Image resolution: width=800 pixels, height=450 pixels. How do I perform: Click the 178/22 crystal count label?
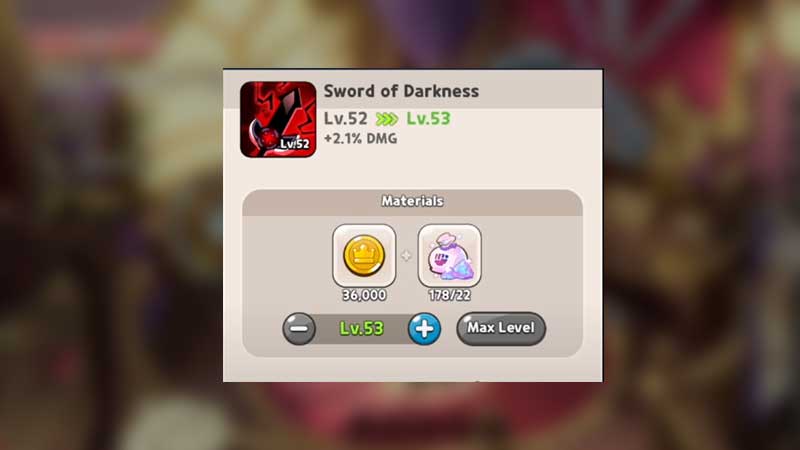tap(449, 295)
